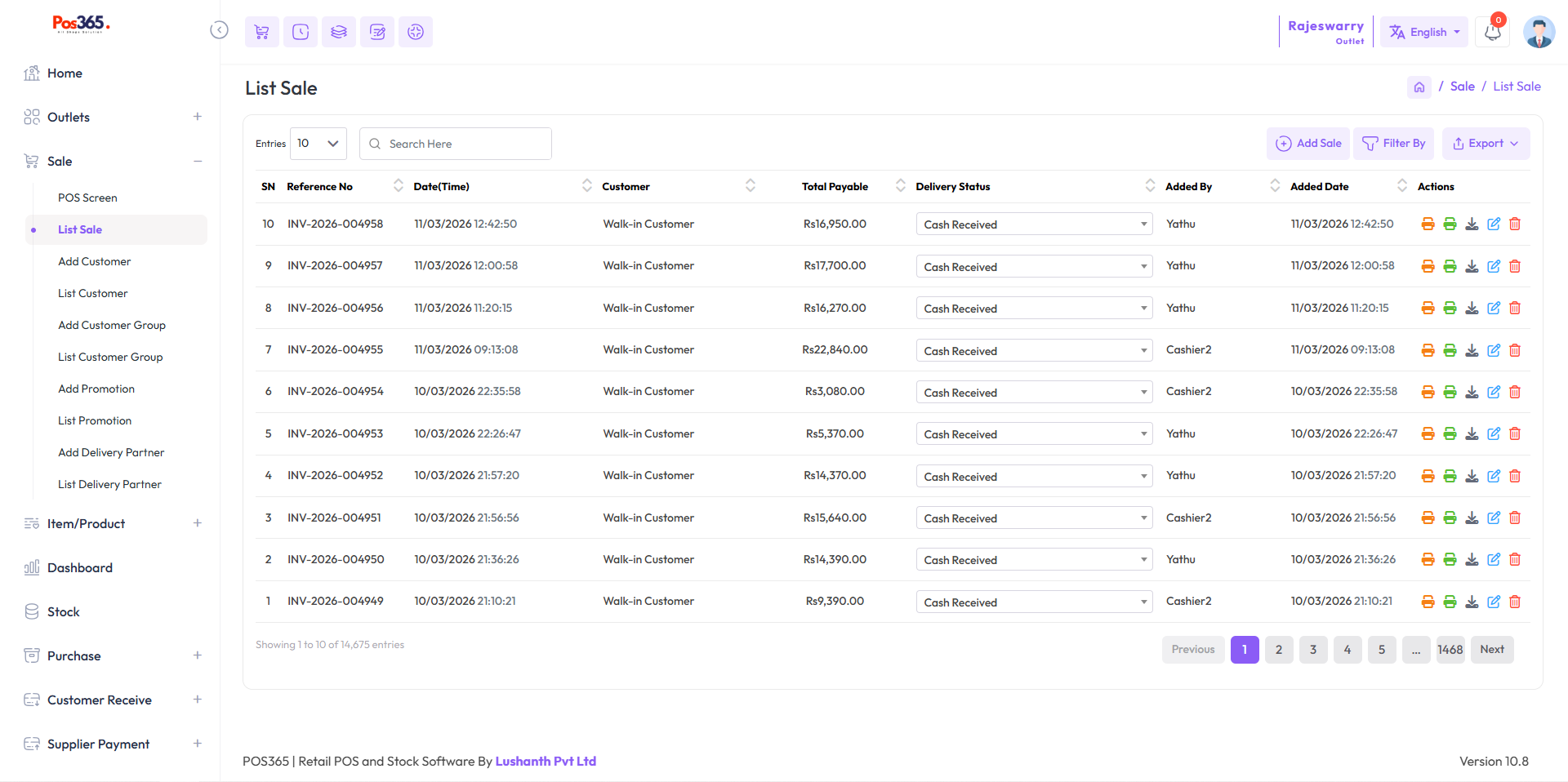Expand the Export options menu
Viewport: 1568px width, 782px height.
pyautogui.click(x=1486, y=144)
